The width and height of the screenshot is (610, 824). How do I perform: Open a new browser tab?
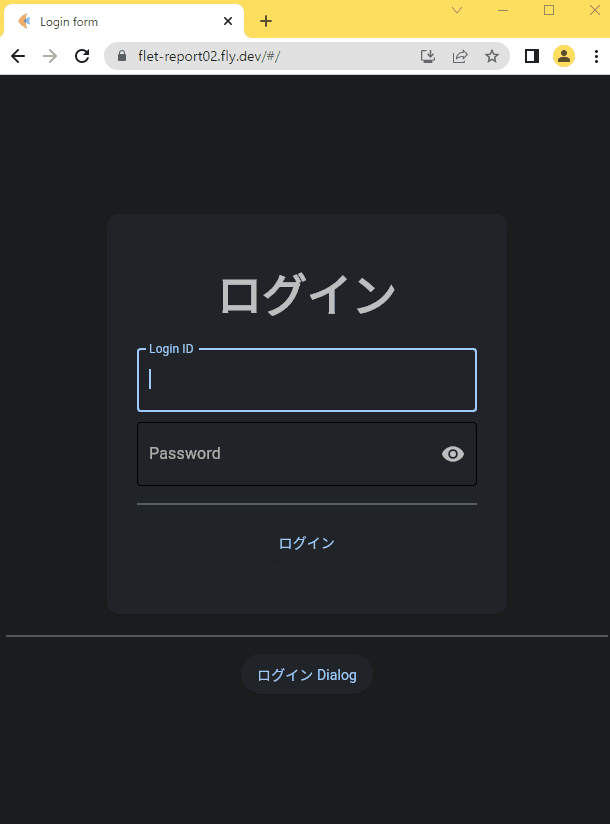[266, 20]
